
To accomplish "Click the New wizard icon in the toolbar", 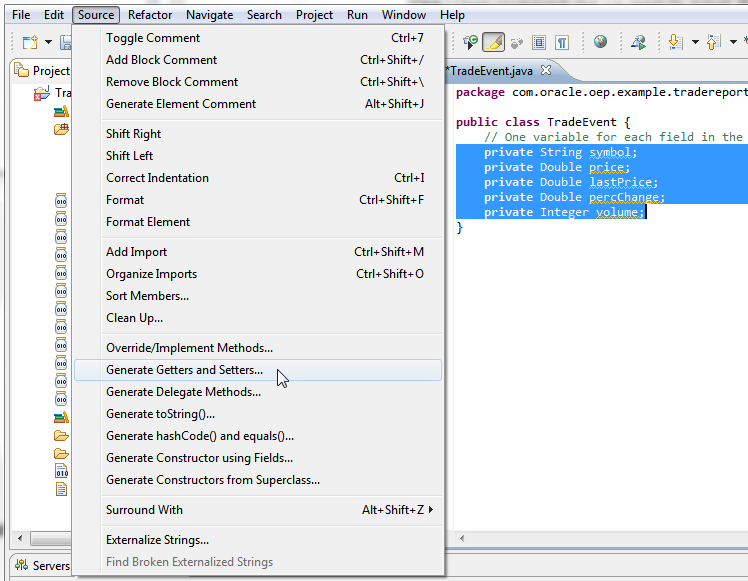I will point(31,42).
